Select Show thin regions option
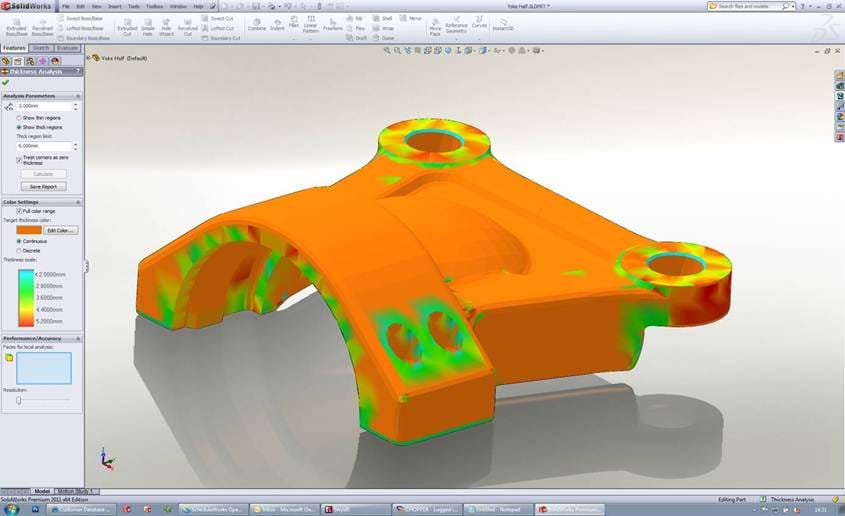Image resolution: width=845 pixels, height=516 pixels. pyautogui.click(x=38, y=117)
